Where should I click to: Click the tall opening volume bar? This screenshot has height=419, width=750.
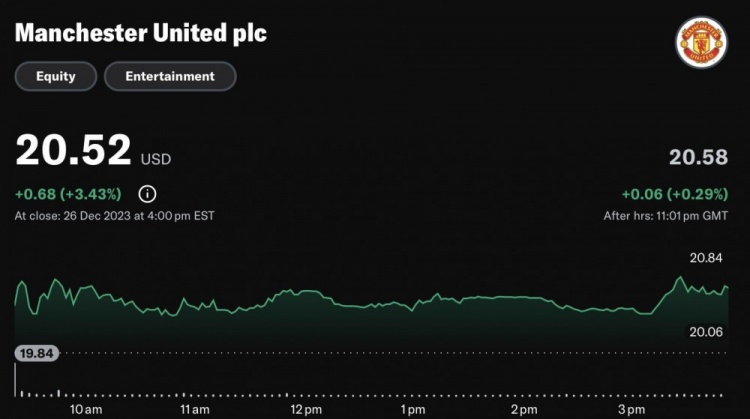15,380
